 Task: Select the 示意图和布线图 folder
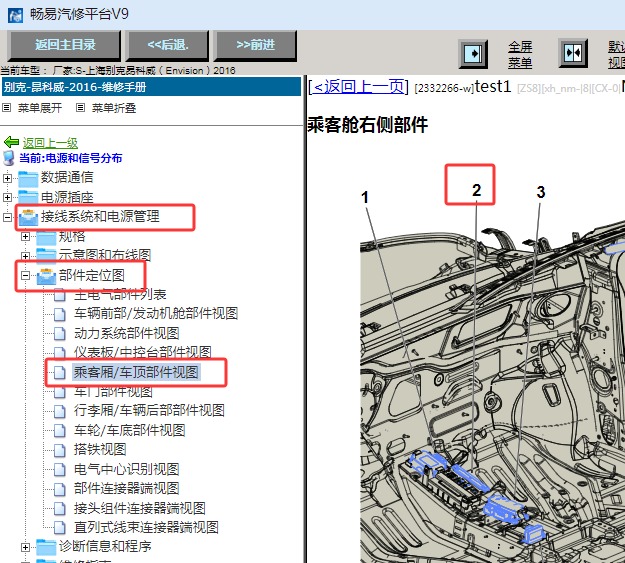(x=105, y=255)
